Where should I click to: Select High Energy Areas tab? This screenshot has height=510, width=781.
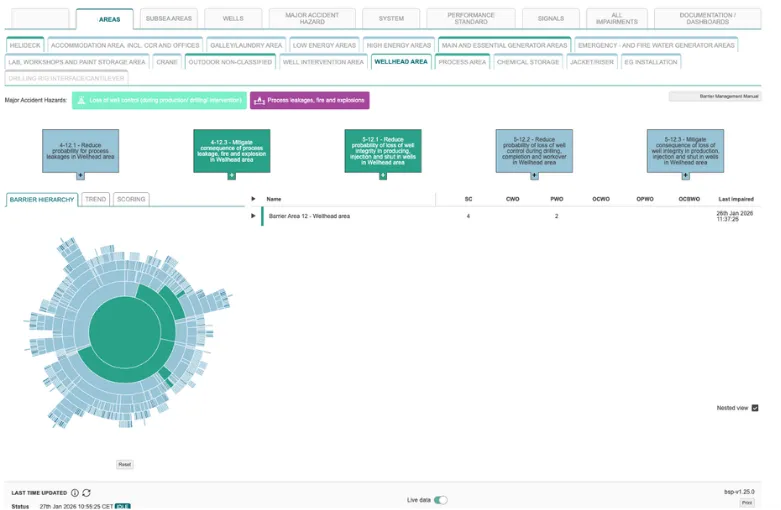point(399,45)
